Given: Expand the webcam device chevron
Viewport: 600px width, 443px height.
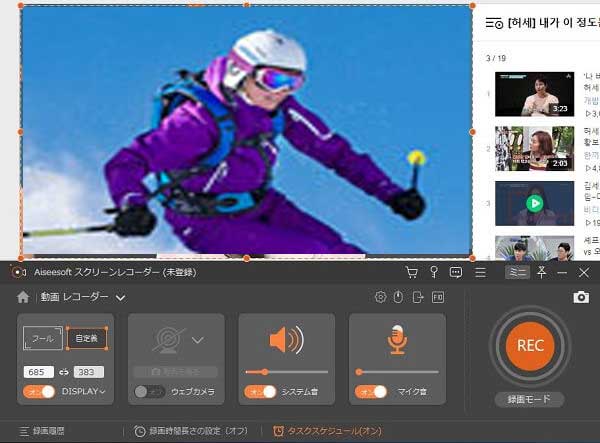Looking at the screenshot, I should [x=197, y=340].
